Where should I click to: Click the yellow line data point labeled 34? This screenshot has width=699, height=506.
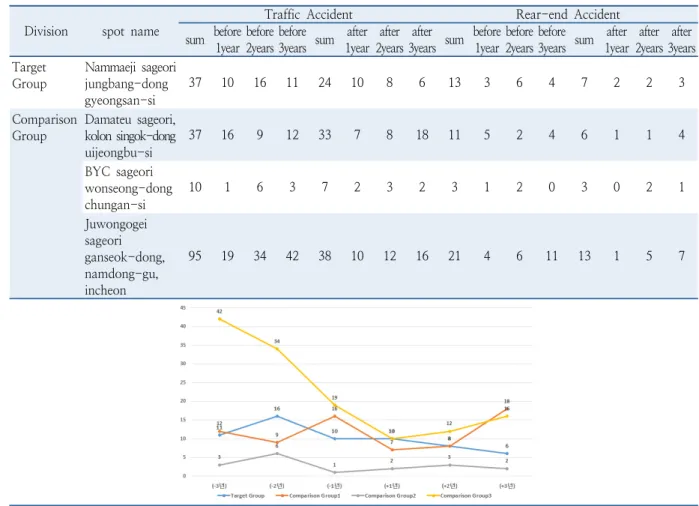point(277,349)
